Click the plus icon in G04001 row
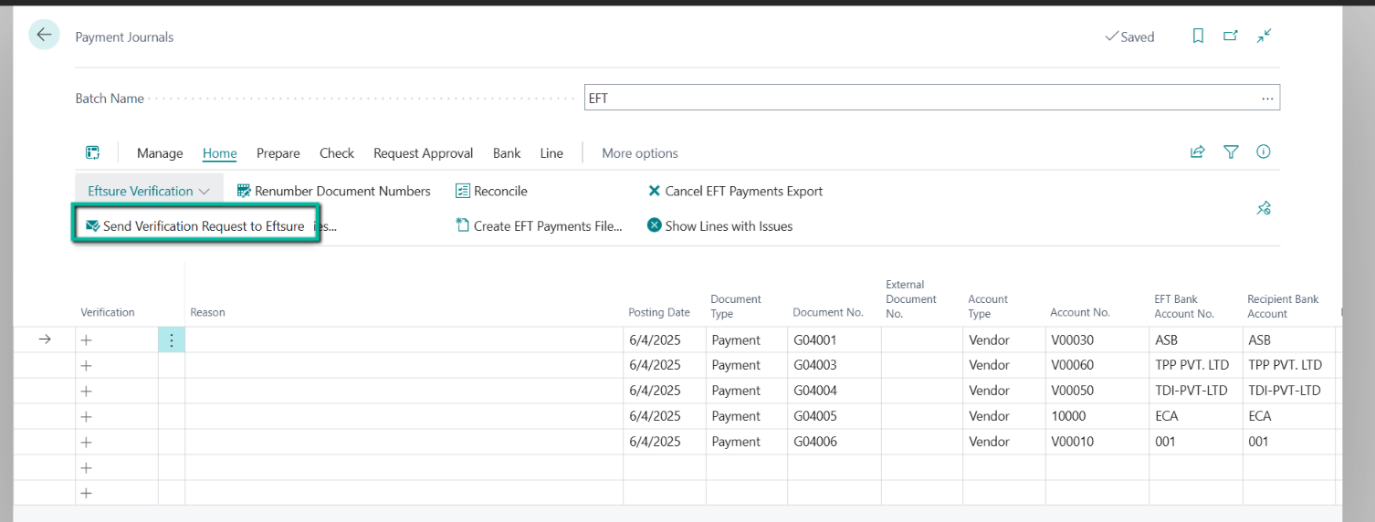 [86, 340]
